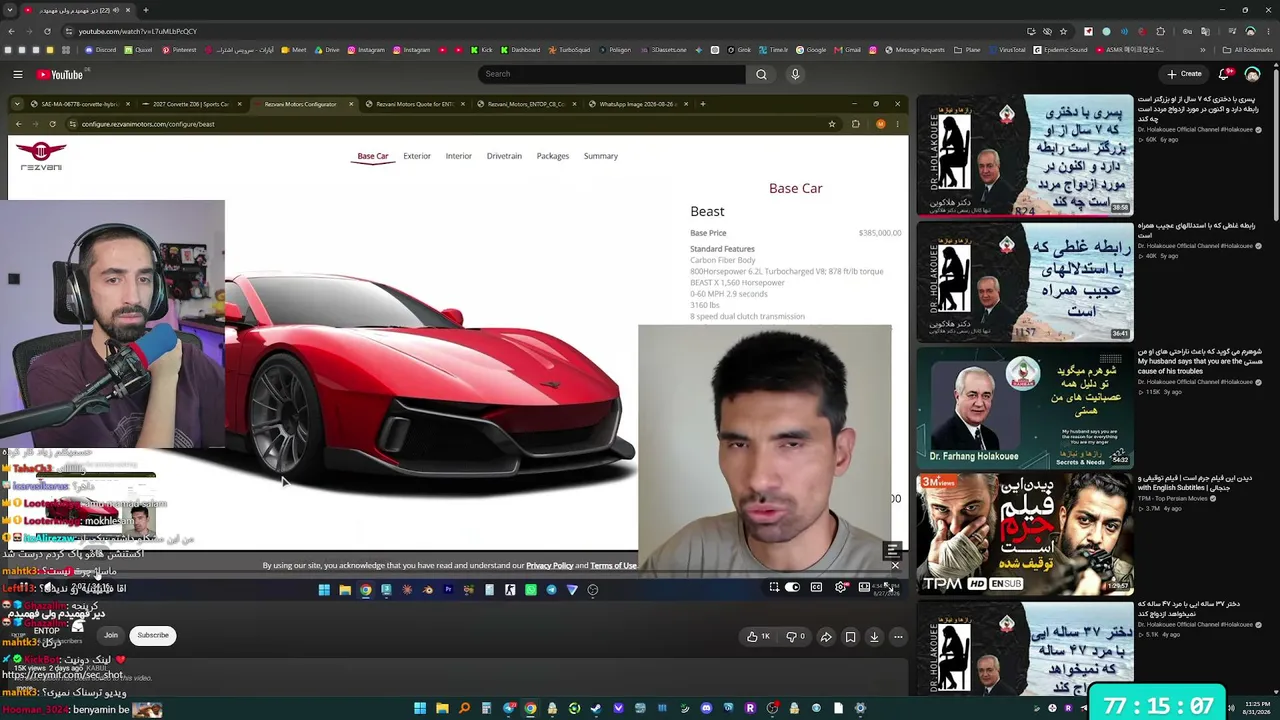Open the All Bookmarks folder
This screenshot has height=720, width=1280.
point(1248,50)
